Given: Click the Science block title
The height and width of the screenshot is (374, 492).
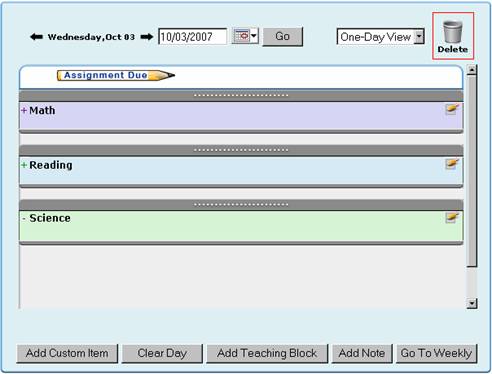Looking at the screenshot, I should (50, 218).
